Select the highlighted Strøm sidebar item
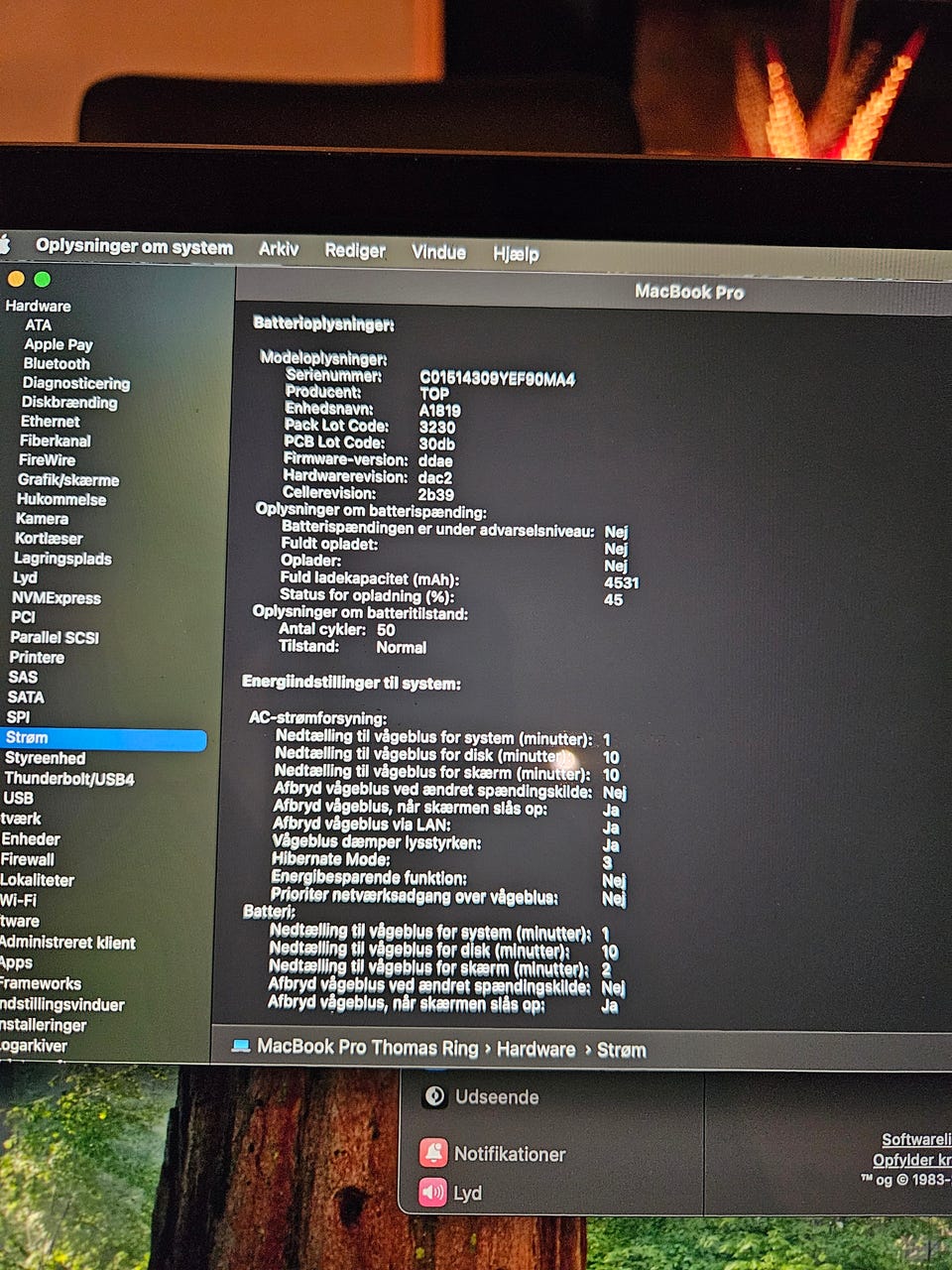The image size is (952, 1270). pyautogui.click(x=103, y=738)
